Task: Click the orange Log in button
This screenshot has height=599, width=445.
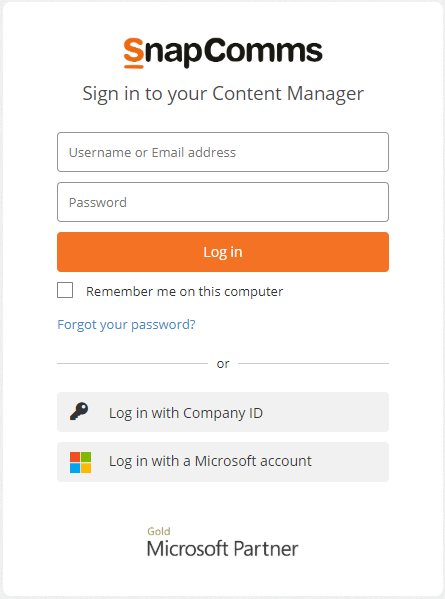Action: [223, 252]
